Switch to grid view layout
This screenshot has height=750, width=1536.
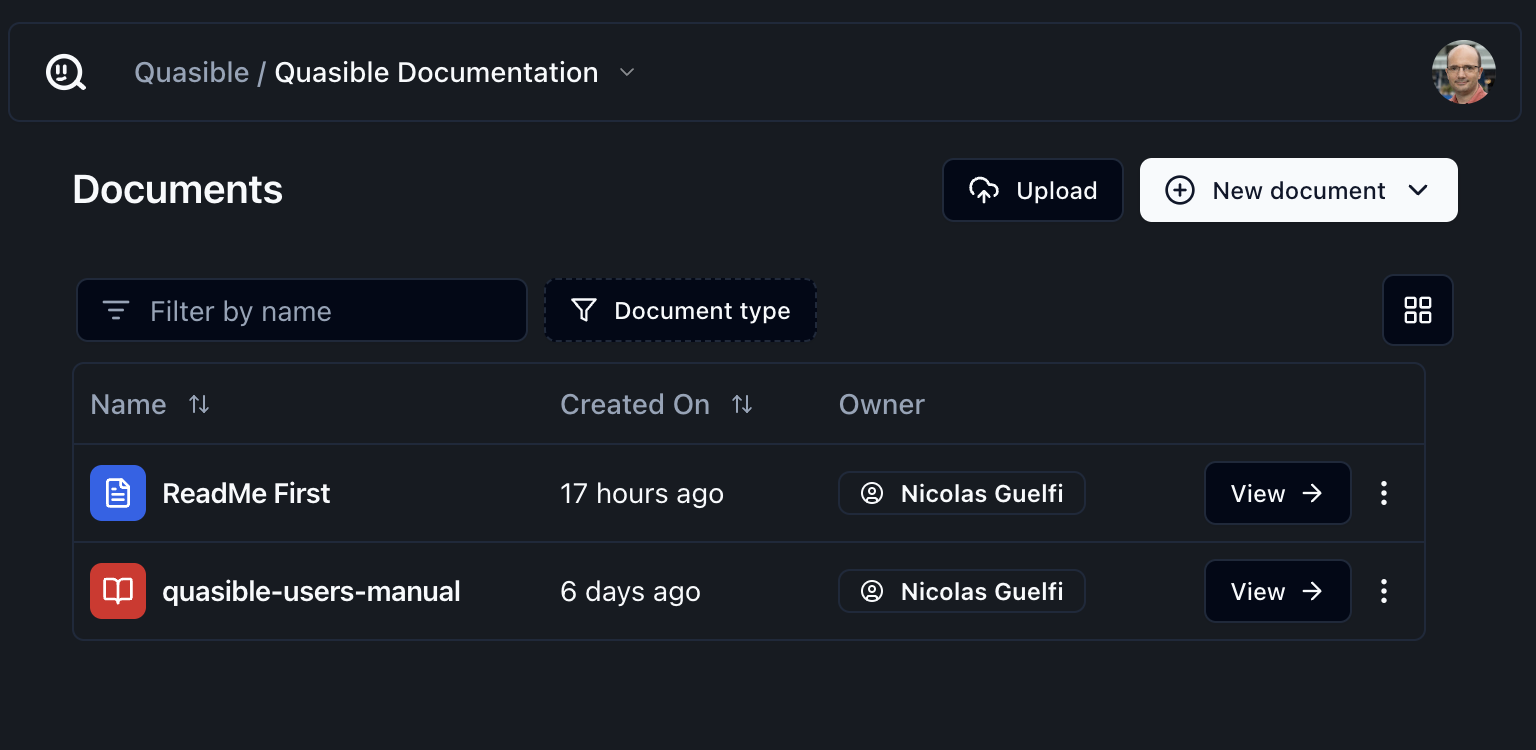(x=1417, y=310)
